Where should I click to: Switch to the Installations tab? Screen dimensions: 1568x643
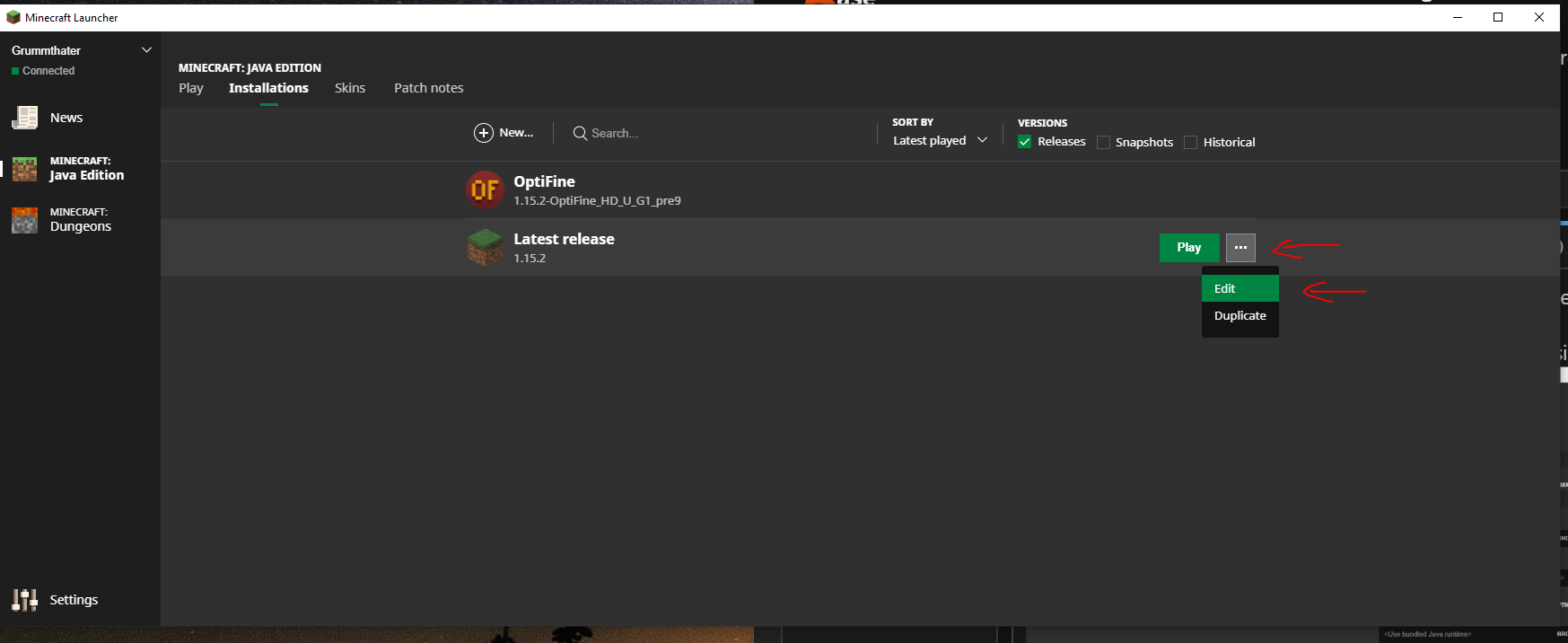(268, 88)
